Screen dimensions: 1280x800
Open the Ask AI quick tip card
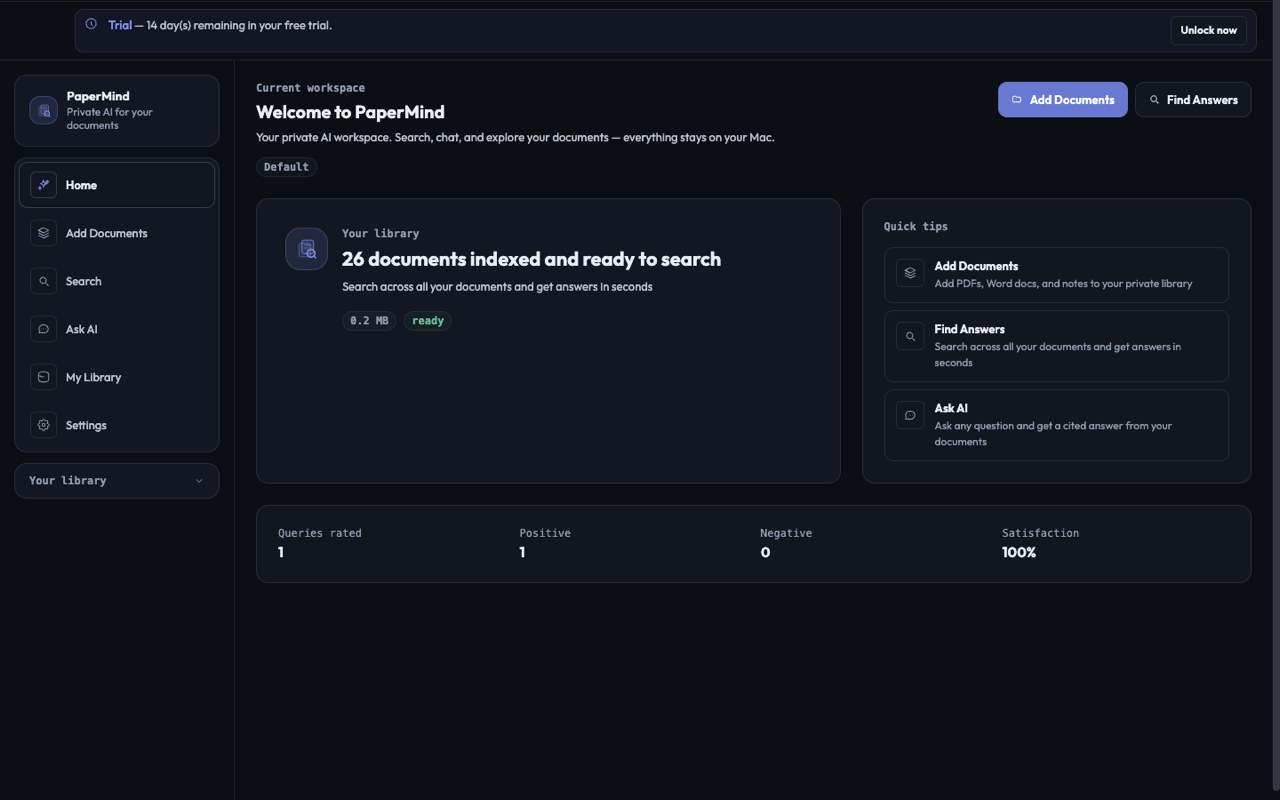tap(1056, 425)
